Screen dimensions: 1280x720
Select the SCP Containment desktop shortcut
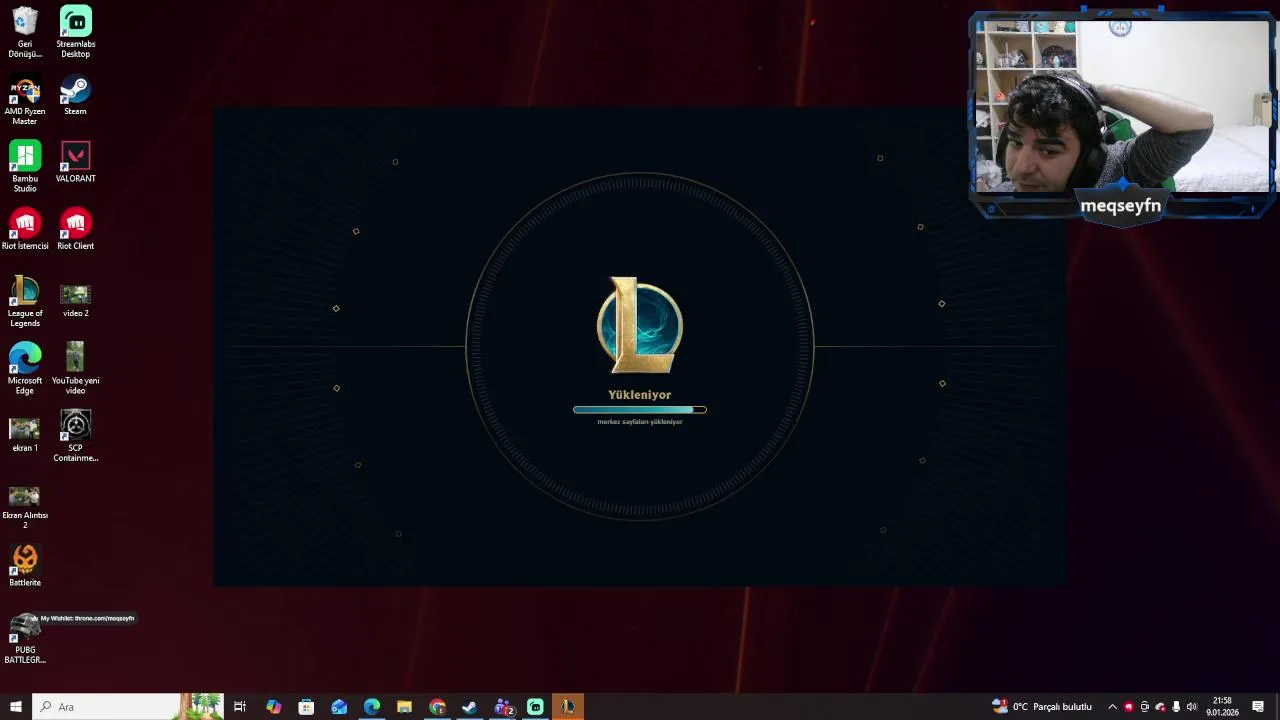76,436
